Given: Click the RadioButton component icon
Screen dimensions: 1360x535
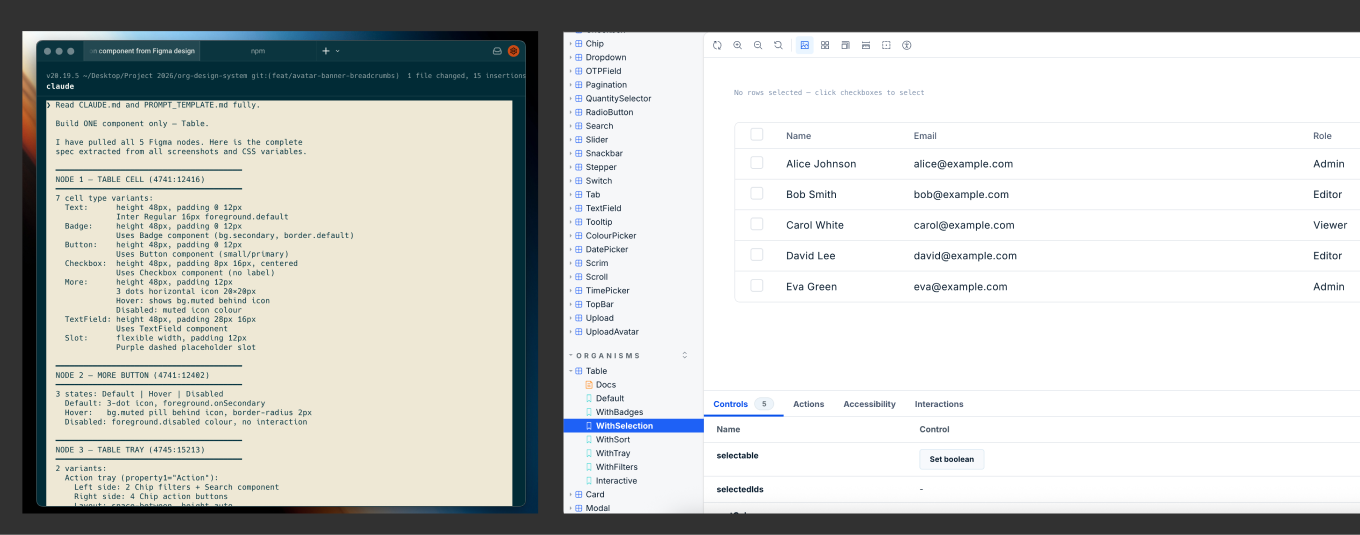Looking at the screenshot, I should tap(579, 112).
